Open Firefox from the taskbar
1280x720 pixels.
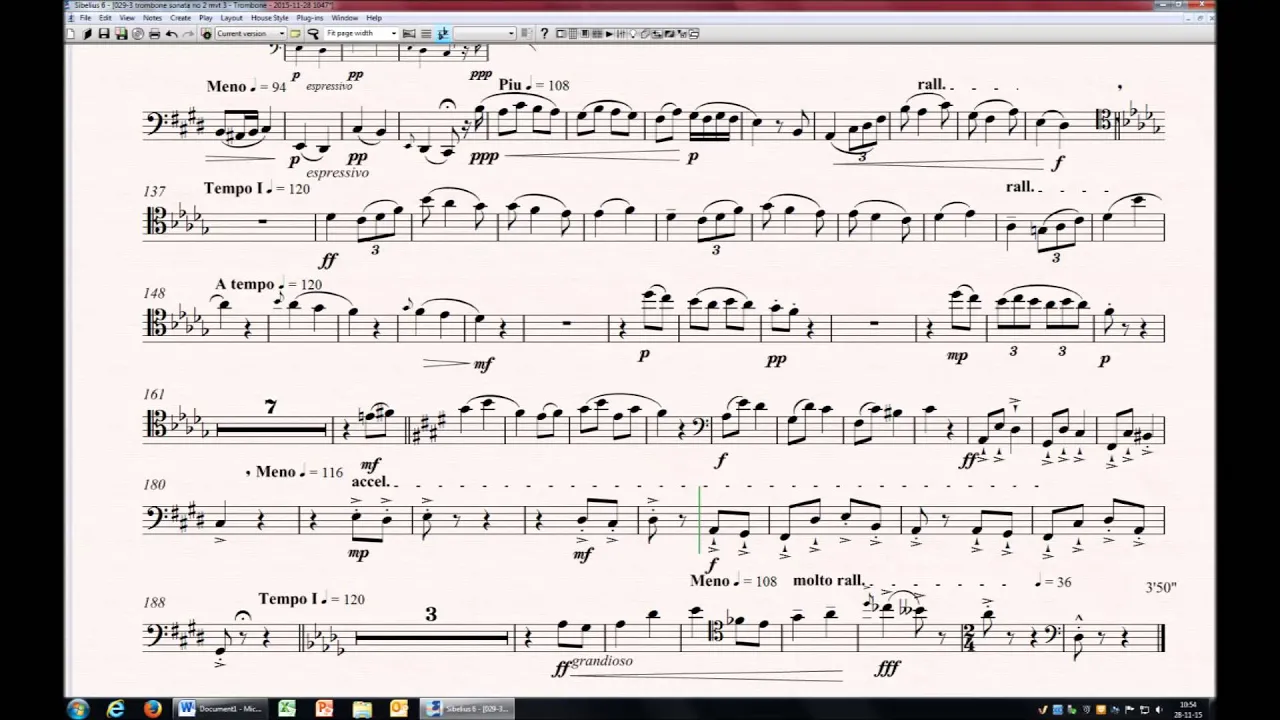(x=152, y=709)
